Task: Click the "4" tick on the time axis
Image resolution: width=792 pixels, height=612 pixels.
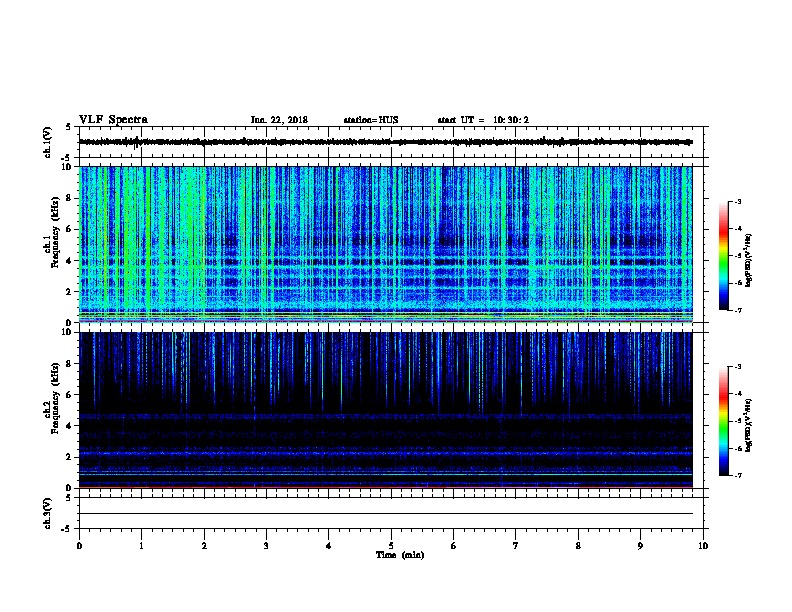Action: click(x=329, y=546)
